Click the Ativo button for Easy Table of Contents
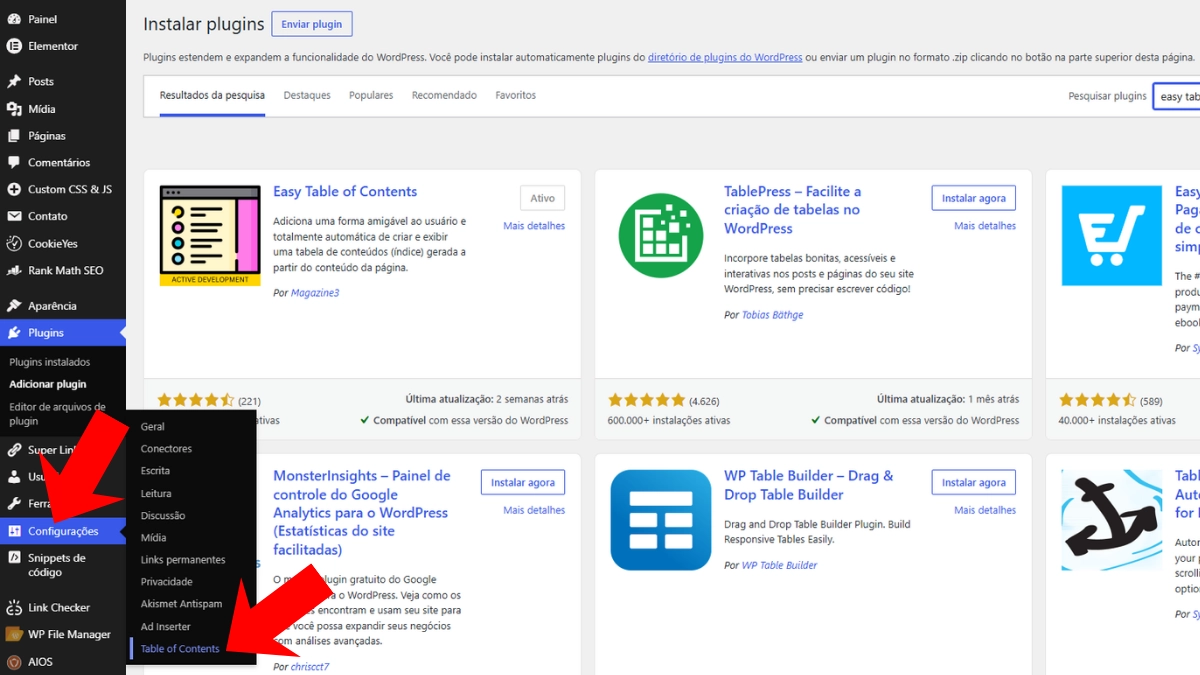 click(x=542, y=198)
